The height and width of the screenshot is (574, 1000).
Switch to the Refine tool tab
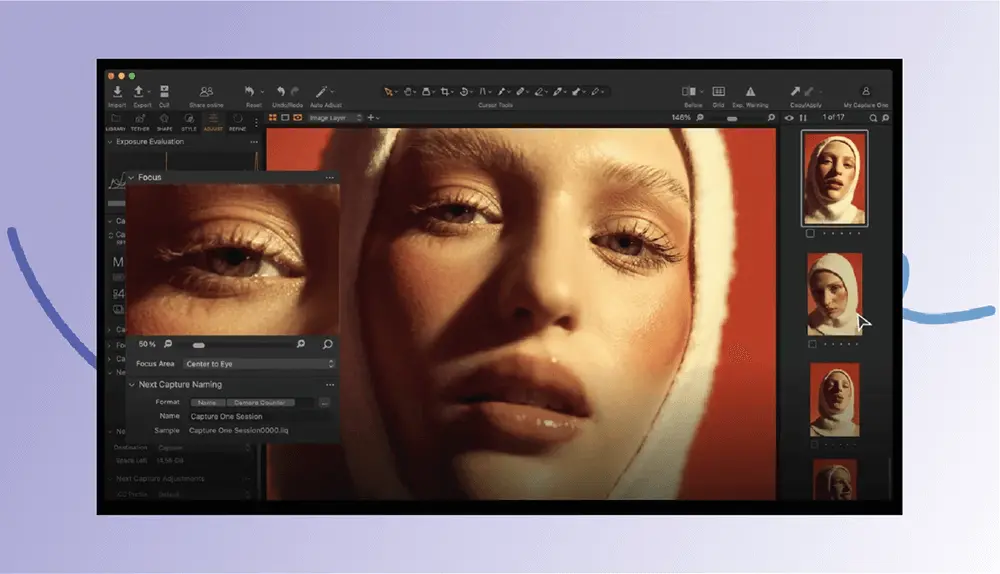237,122
